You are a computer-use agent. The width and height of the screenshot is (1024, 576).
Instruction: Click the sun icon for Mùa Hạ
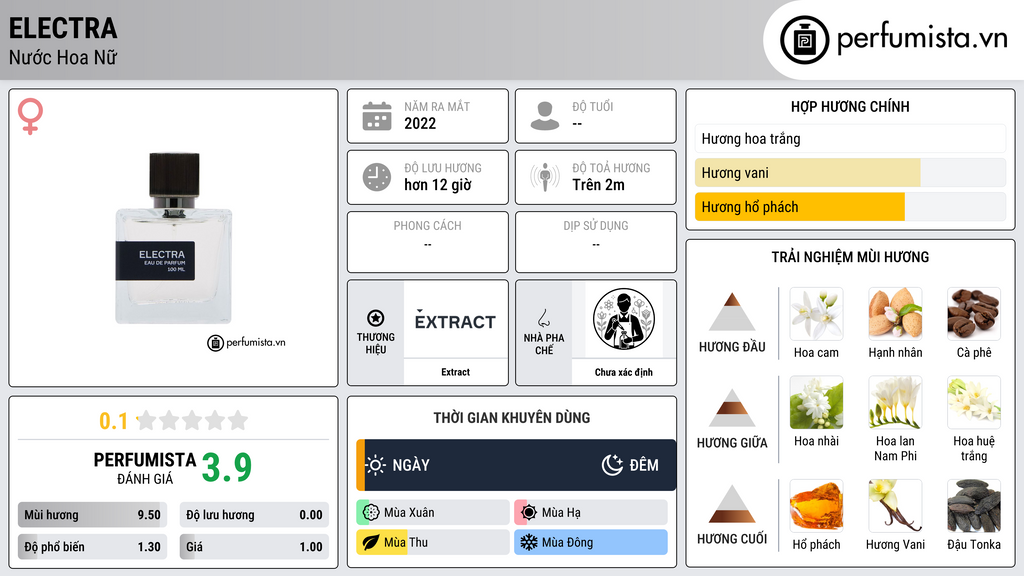click(529, 513)
